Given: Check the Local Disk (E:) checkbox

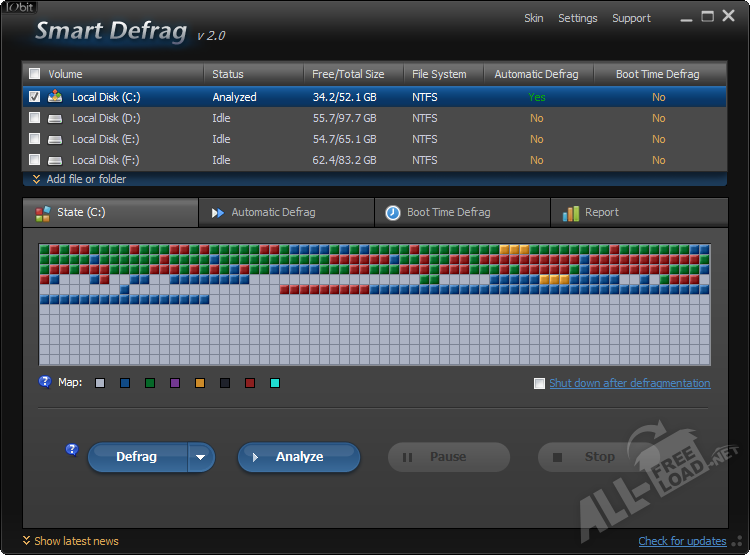Looking at the screenshot, I should 35,139.
